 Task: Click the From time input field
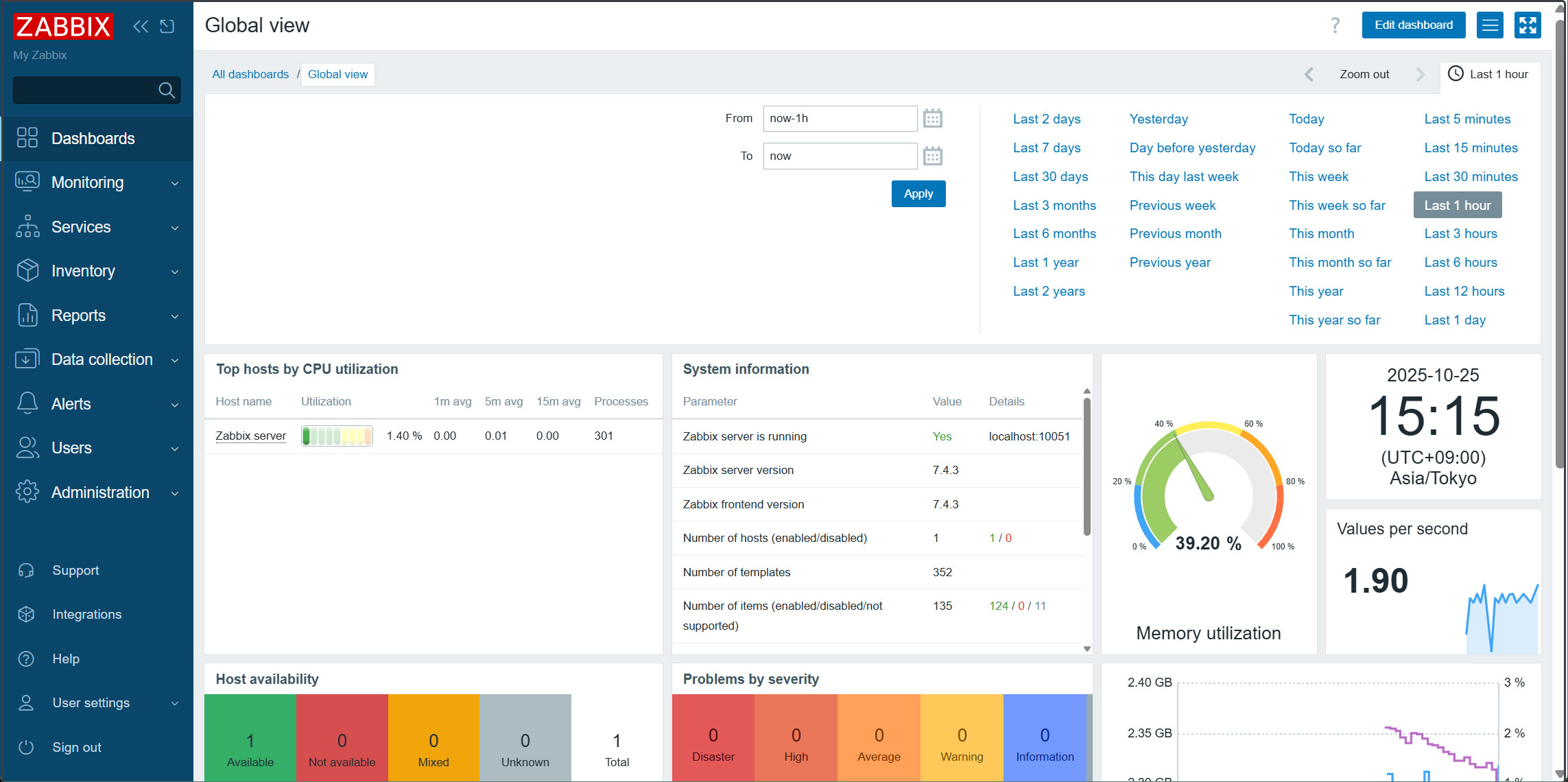pyautogui.click(x=840, y=119)
